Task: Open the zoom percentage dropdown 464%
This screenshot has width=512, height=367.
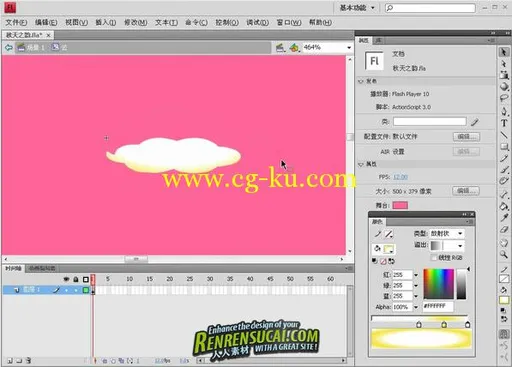Action: (x=349, y=48)
